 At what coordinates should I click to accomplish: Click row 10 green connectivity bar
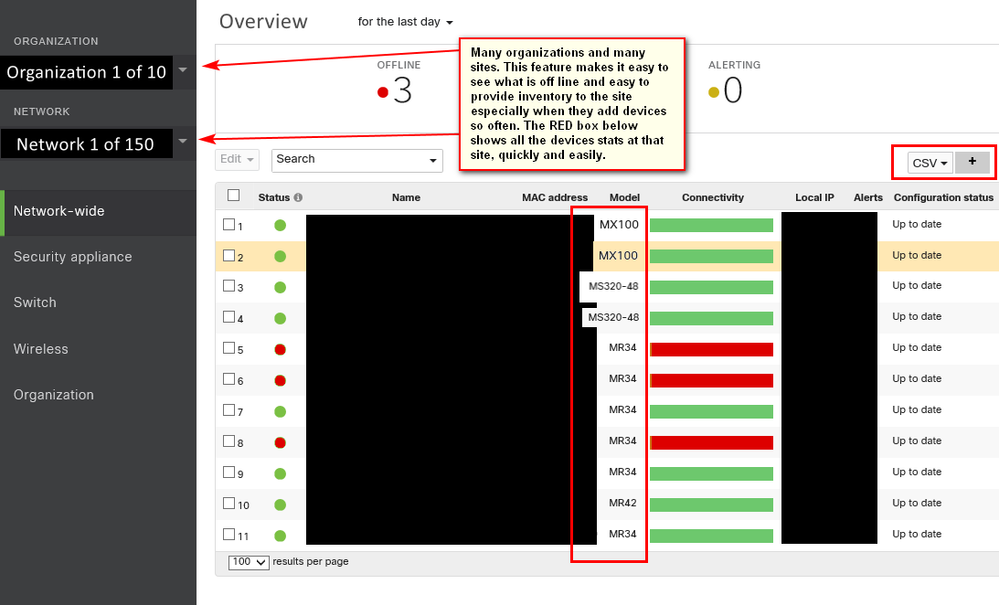[711, 505]
